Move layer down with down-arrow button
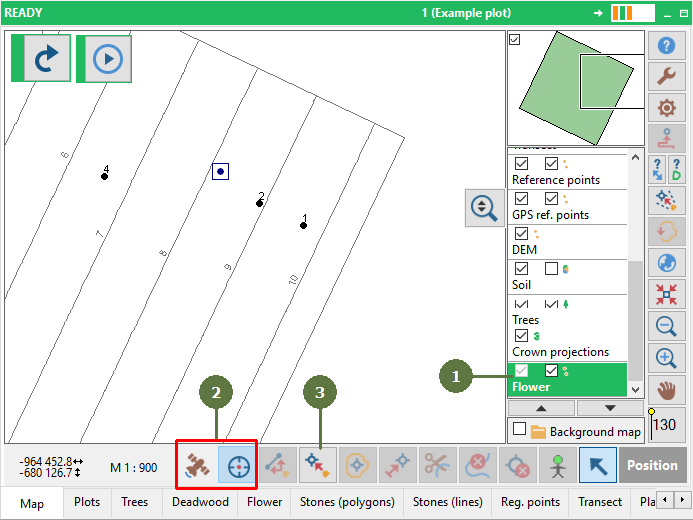This screenshot has width=693, height=520. (610, 408)
